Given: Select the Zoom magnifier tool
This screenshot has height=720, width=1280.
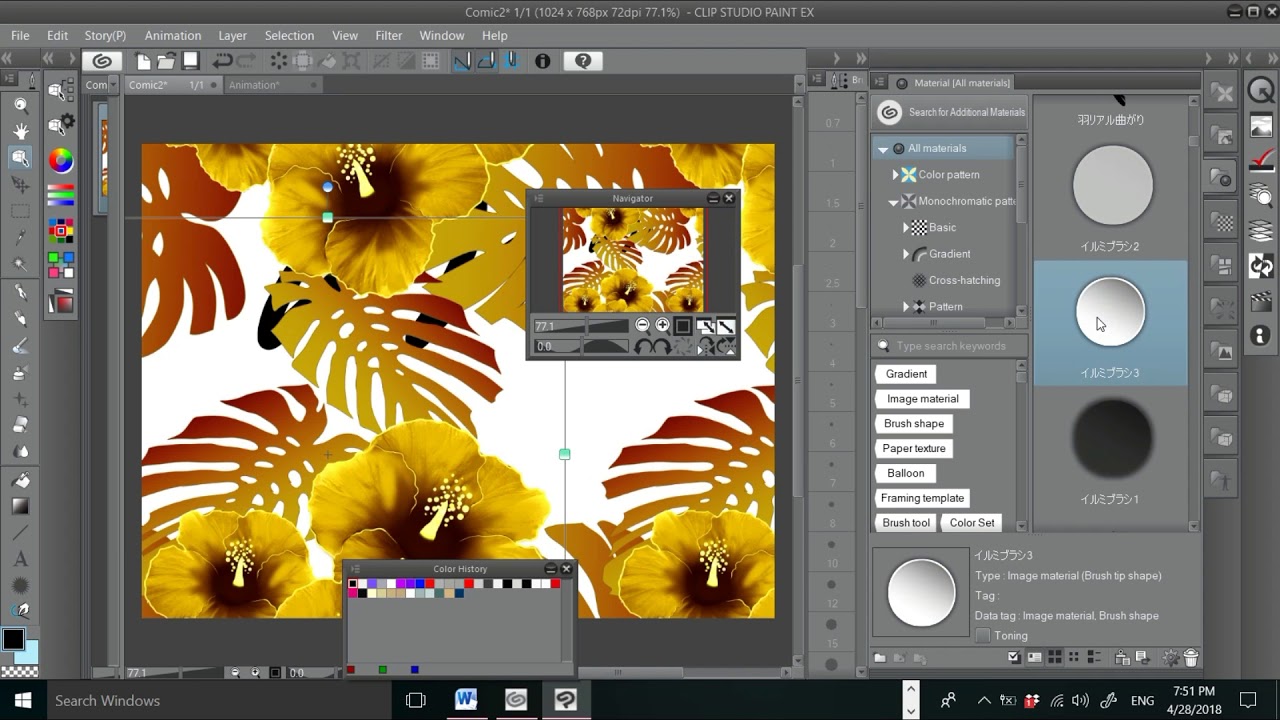Looking at the screenshot, I should coord(20,105).
